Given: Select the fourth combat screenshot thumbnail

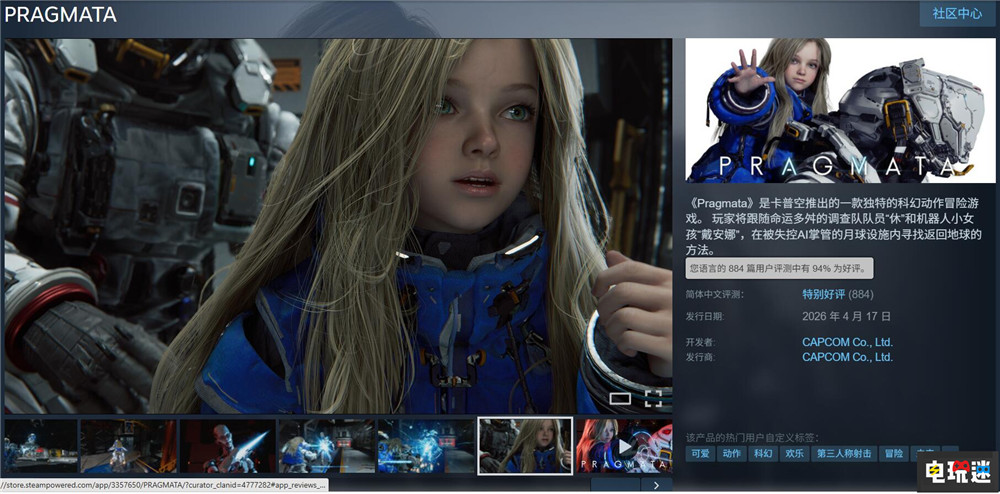Looking at the screenshot, I should pyautogui.click(x=325, y=445).
